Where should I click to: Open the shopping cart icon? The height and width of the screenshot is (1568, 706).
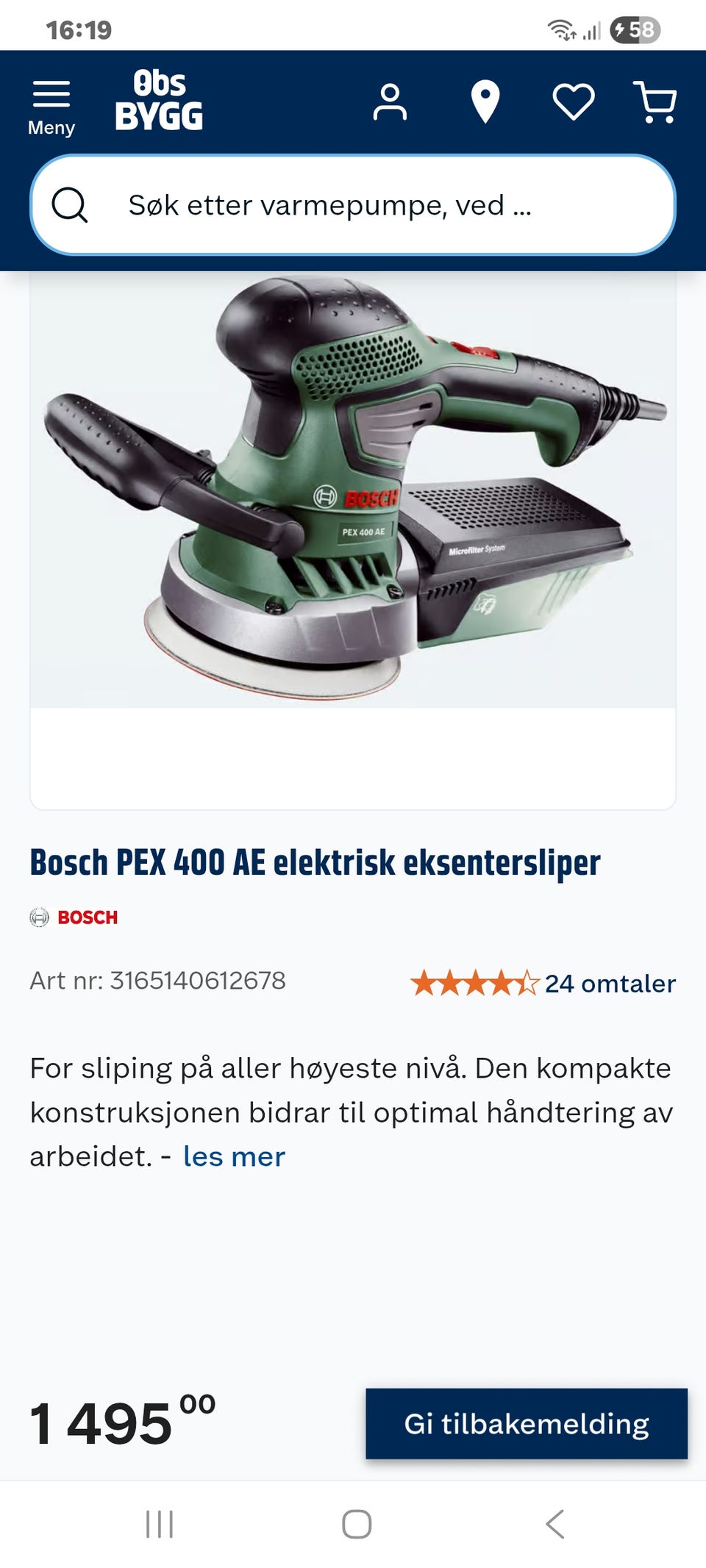tap(655, 101)
